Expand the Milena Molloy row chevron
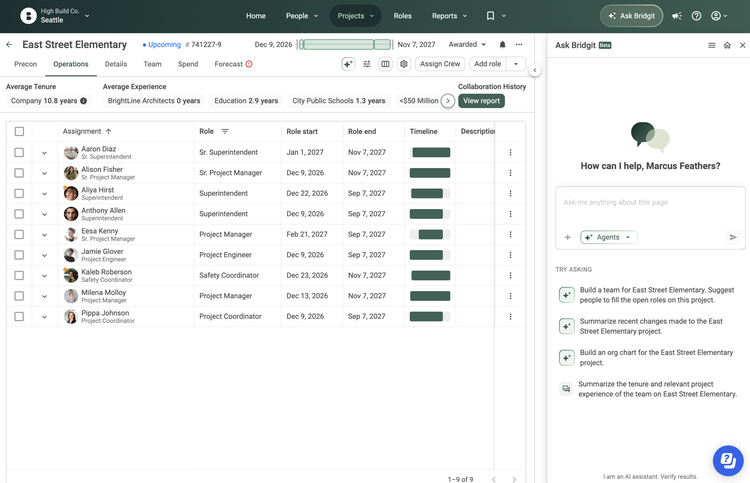The height and width of the screenshot is (483, 750). (x=44, y=296)
